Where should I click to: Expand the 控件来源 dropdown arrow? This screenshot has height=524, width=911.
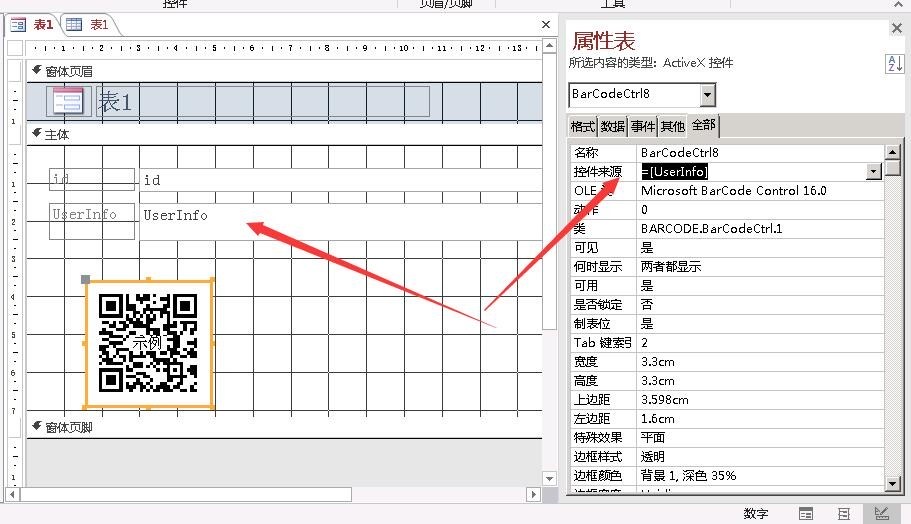(873, 171)
